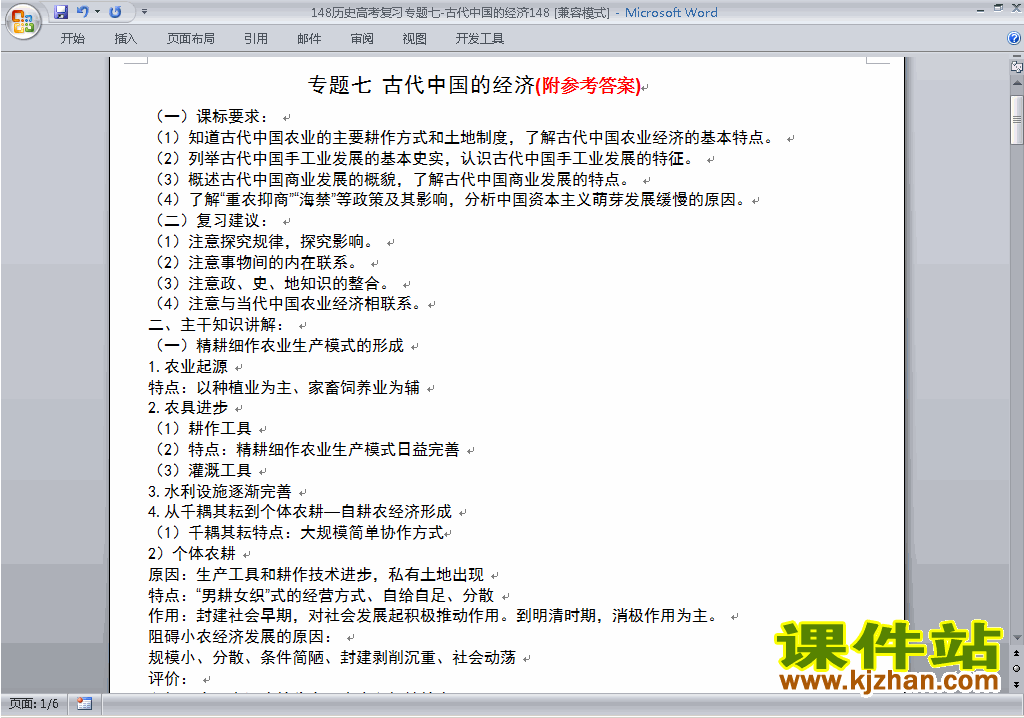Click the title 专题七 古代中国的经济
The width and height of the screenshot is (1024, 718).
click(421, 85)
